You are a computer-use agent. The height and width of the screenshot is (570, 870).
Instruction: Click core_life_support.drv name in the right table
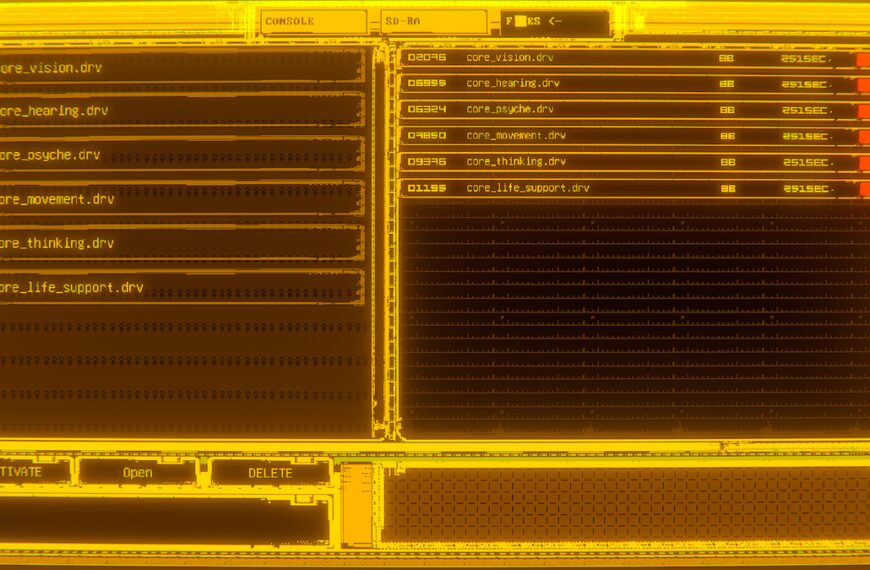tap(528, 188)
